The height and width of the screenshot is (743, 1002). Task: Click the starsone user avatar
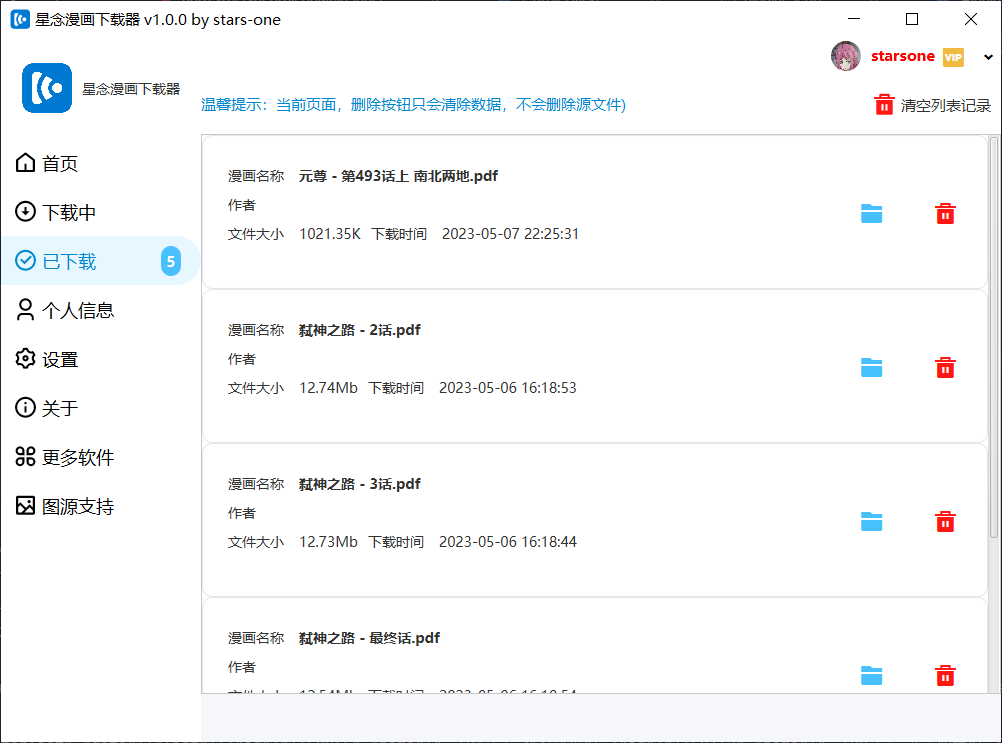[x=846, y=56]
